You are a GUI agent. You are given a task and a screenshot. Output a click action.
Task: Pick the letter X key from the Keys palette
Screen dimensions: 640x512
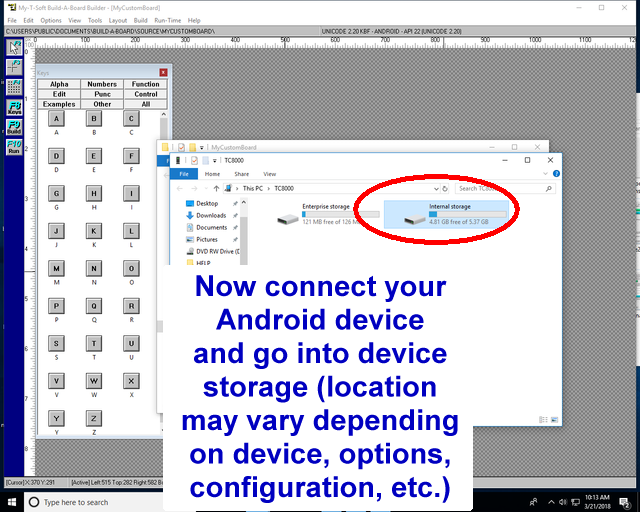tap(131, 381)
